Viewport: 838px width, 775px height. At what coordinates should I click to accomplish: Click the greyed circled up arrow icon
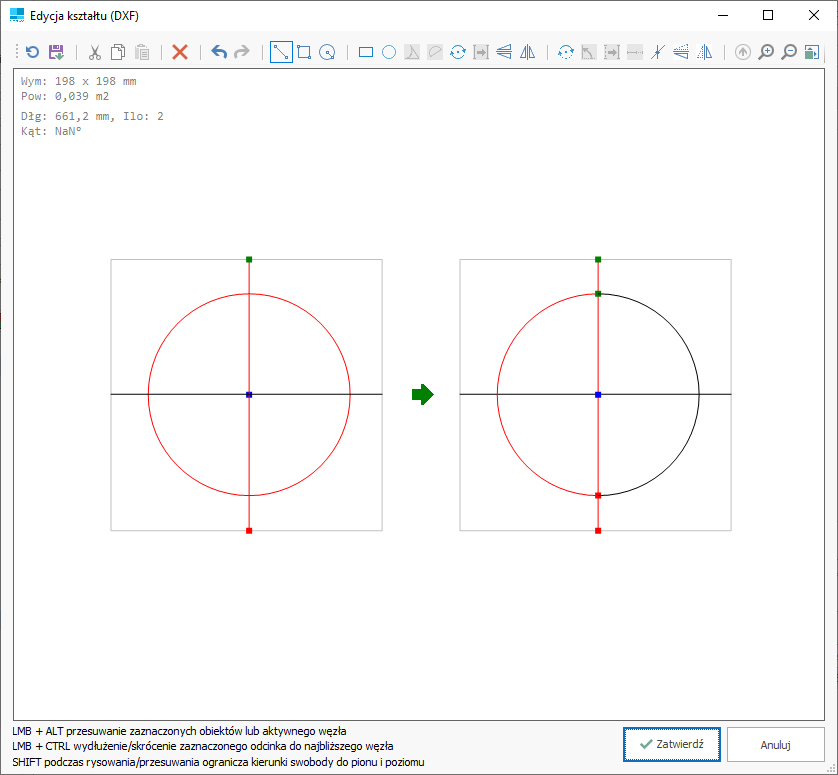[743, 52]
